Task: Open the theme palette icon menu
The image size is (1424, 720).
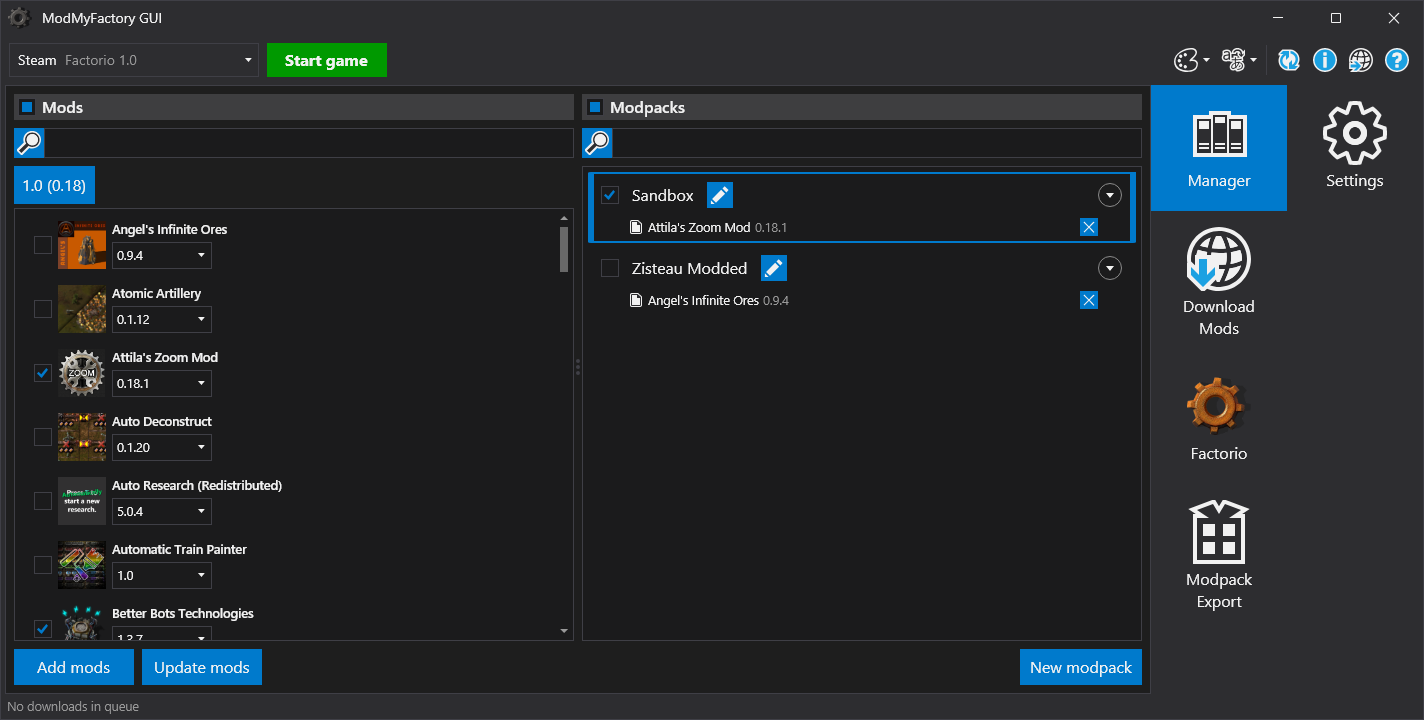Action: click(1190, 60)
